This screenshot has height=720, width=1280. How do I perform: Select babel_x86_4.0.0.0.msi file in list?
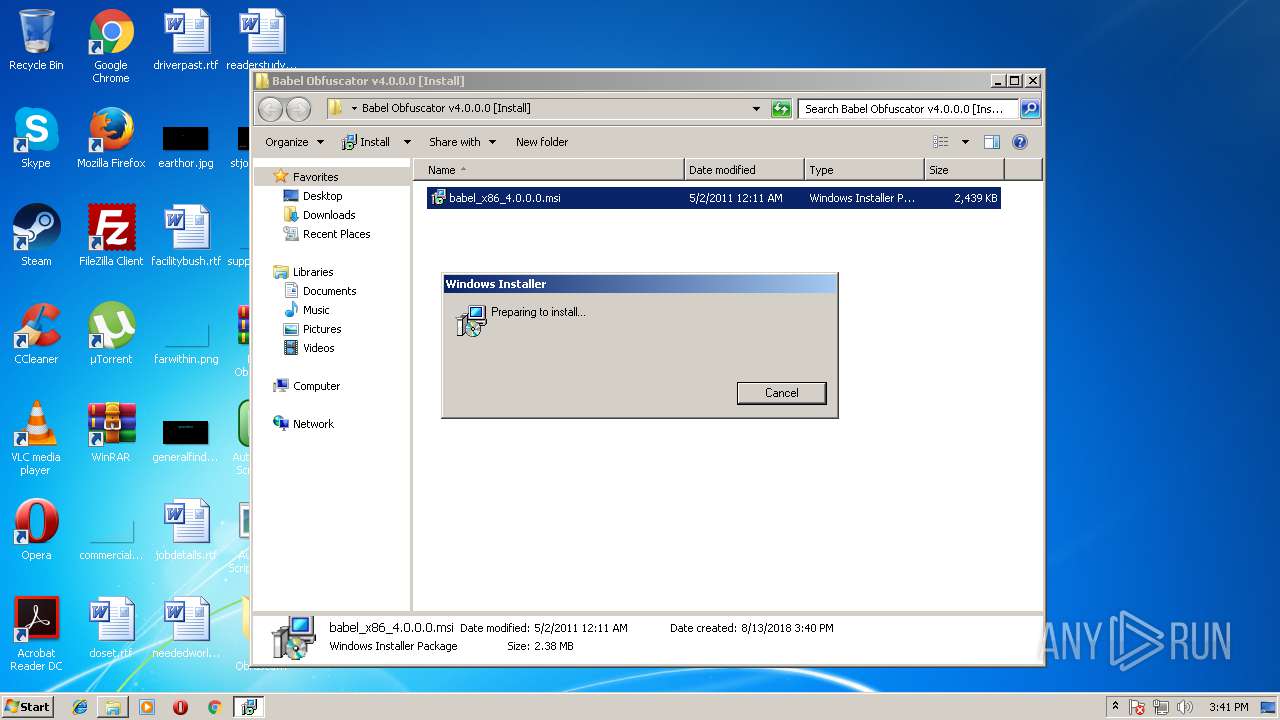713,198
